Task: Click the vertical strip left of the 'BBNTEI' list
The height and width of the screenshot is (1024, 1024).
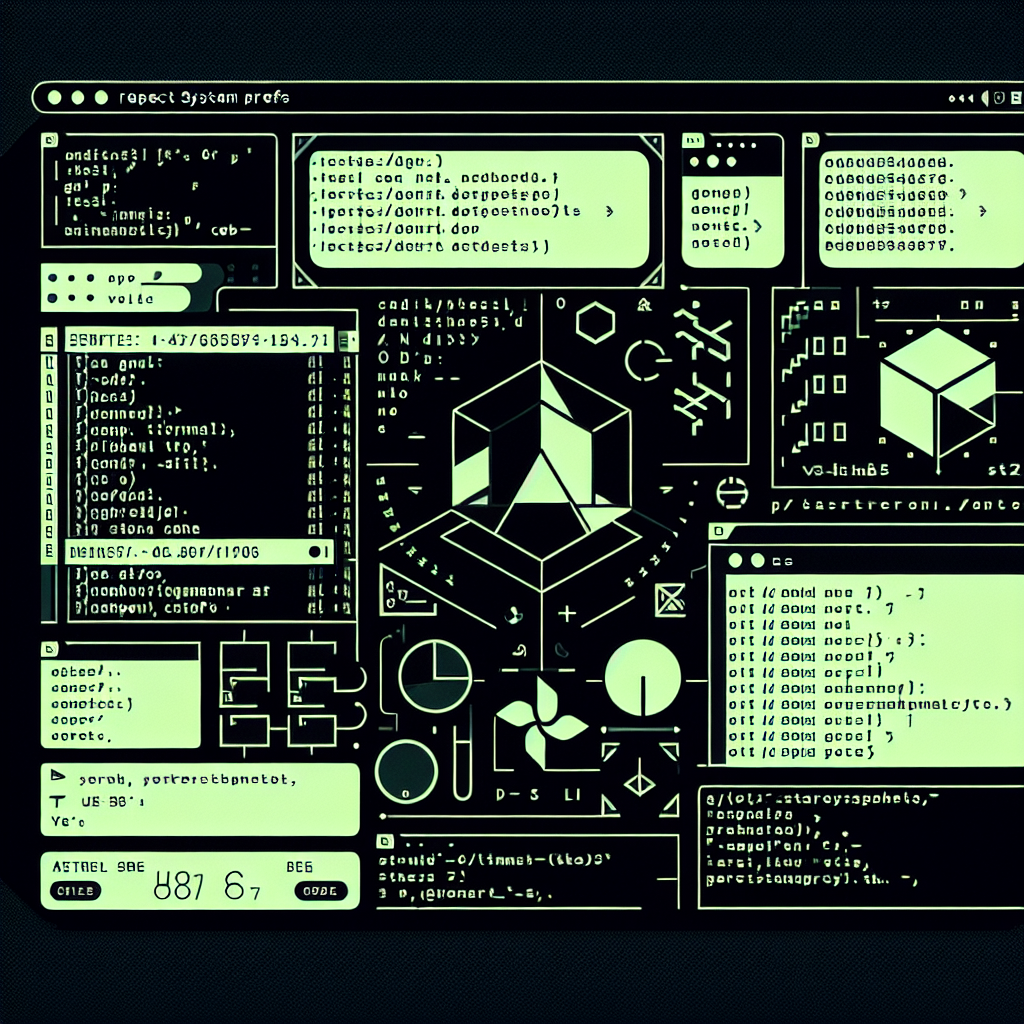Action: click(49, 457)
